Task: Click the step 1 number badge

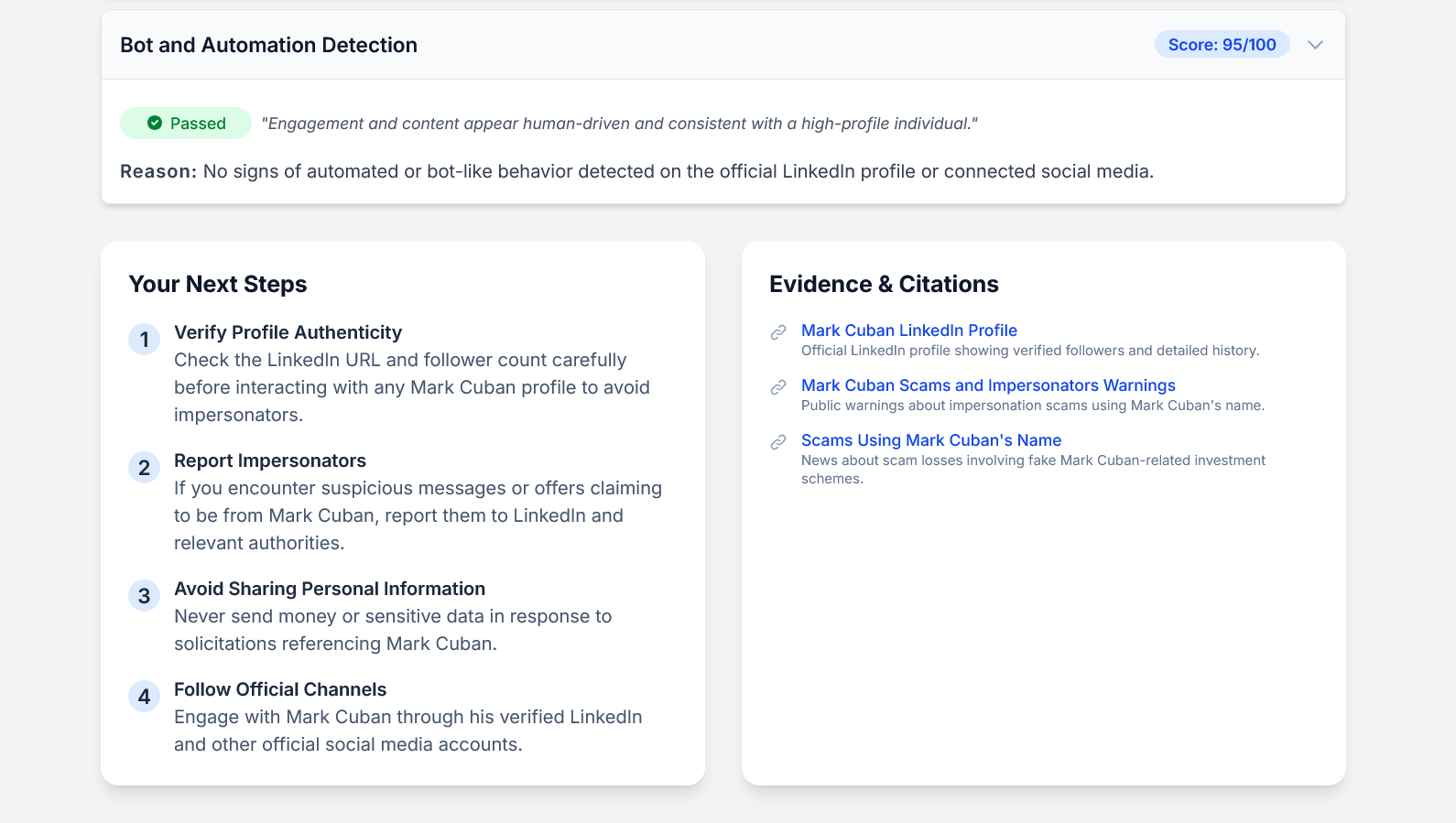Action: (144, 340)
